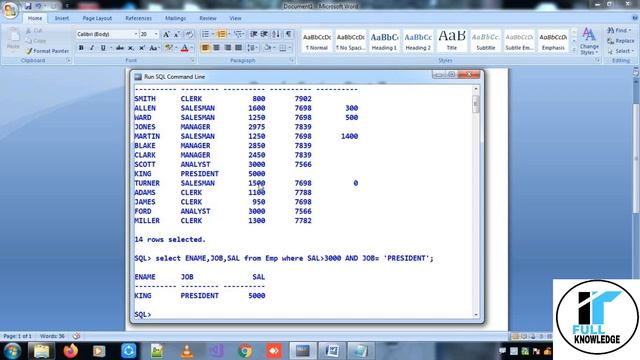
Task: Open the Mailings tab
Action: pyautogui.click(x=176, y=18)
